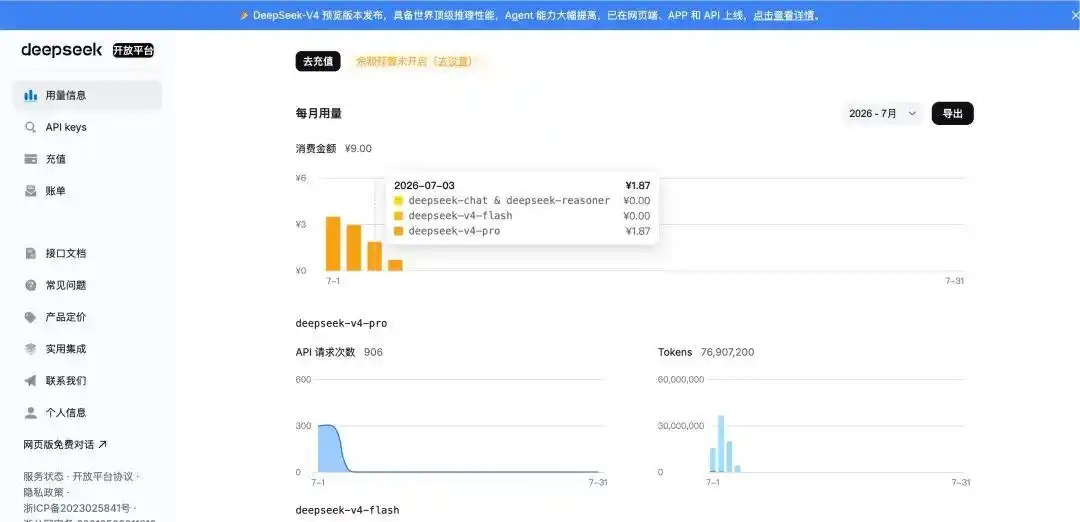This screenshot has width=1080, height=522.
Task: Click swatch next to deepseek-v4-flash in tooltip
Action: click(x=398, y=216)
